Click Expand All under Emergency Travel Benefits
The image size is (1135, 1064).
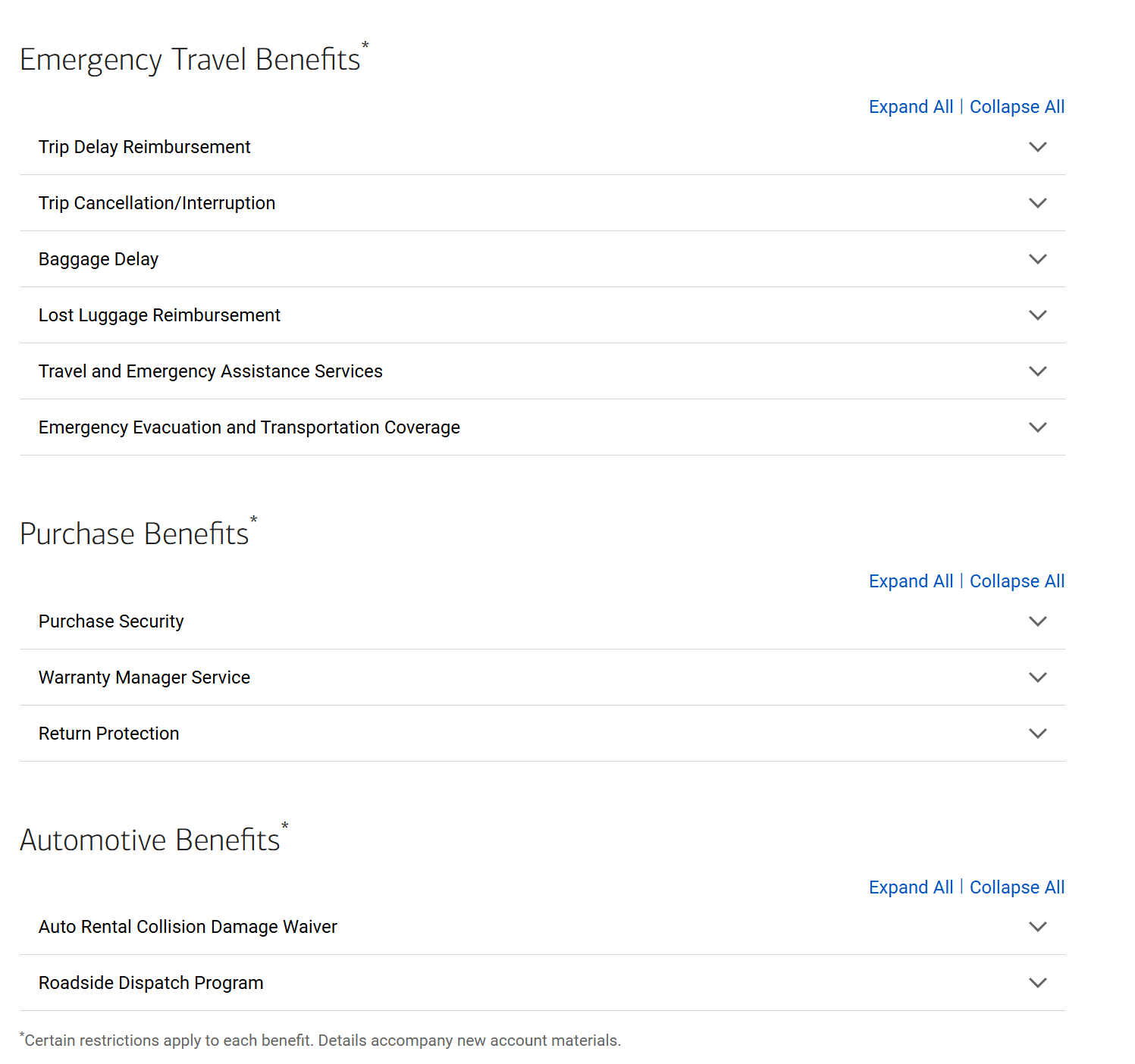tap(911, 107)
